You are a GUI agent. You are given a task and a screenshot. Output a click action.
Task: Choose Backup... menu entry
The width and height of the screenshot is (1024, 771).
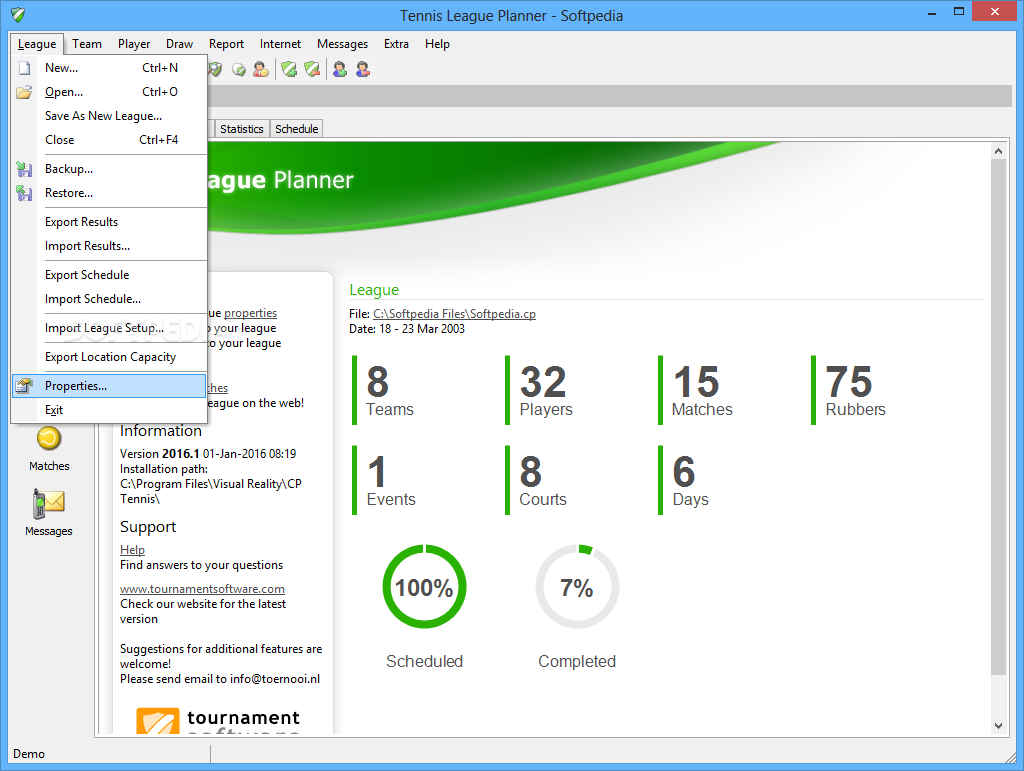pos(109,169)
